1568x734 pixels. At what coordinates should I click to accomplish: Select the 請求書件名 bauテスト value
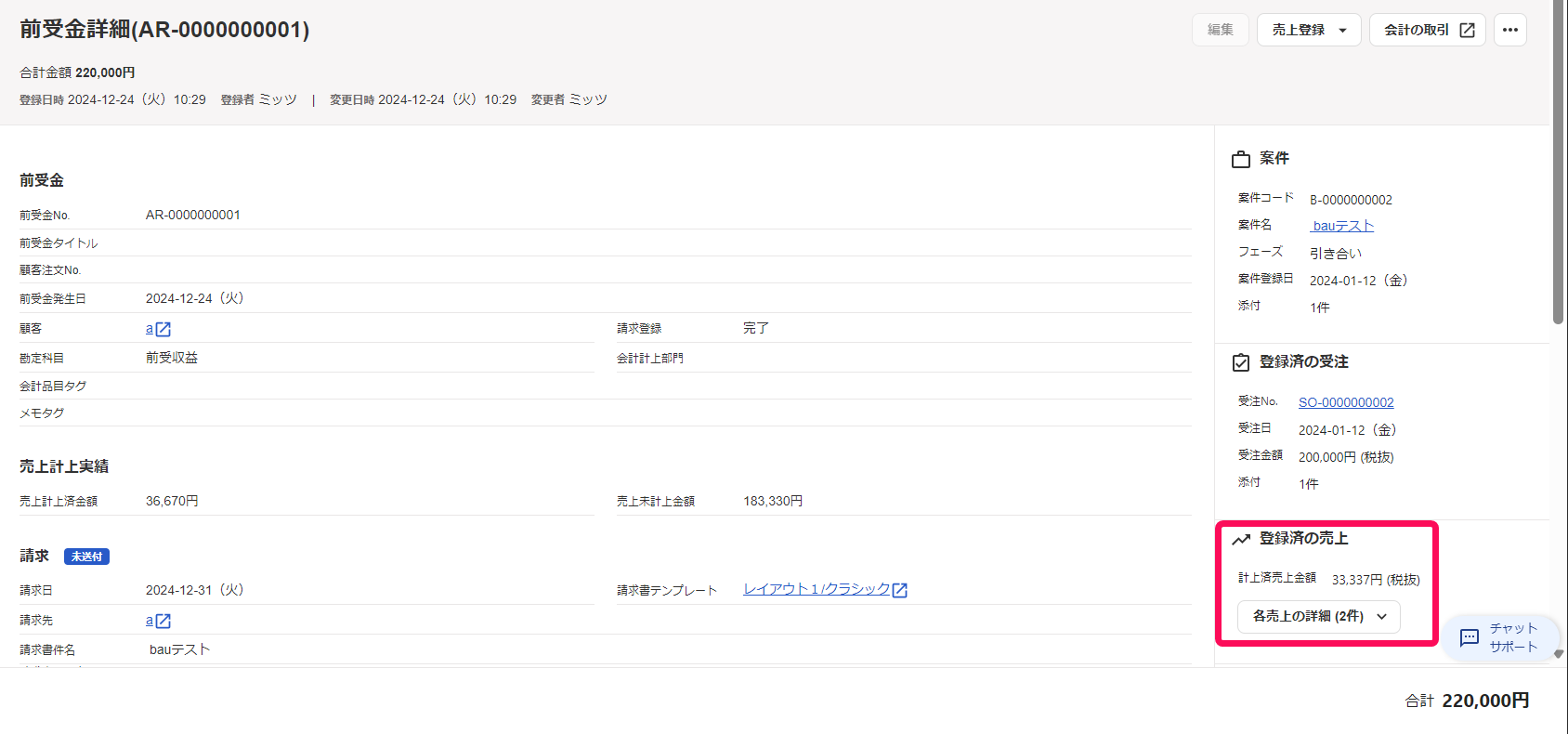pyautogui.click(x=180, y=649)
